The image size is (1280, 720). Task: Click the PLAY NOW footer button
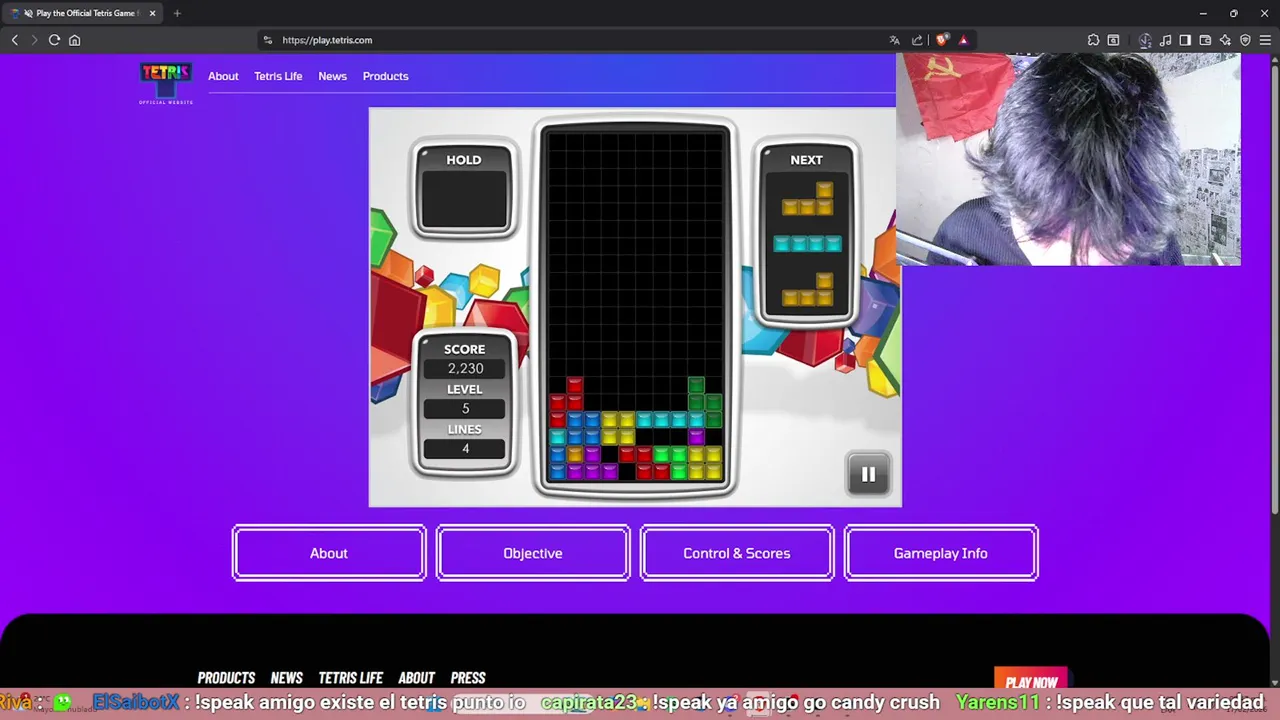pos(1031,681)
